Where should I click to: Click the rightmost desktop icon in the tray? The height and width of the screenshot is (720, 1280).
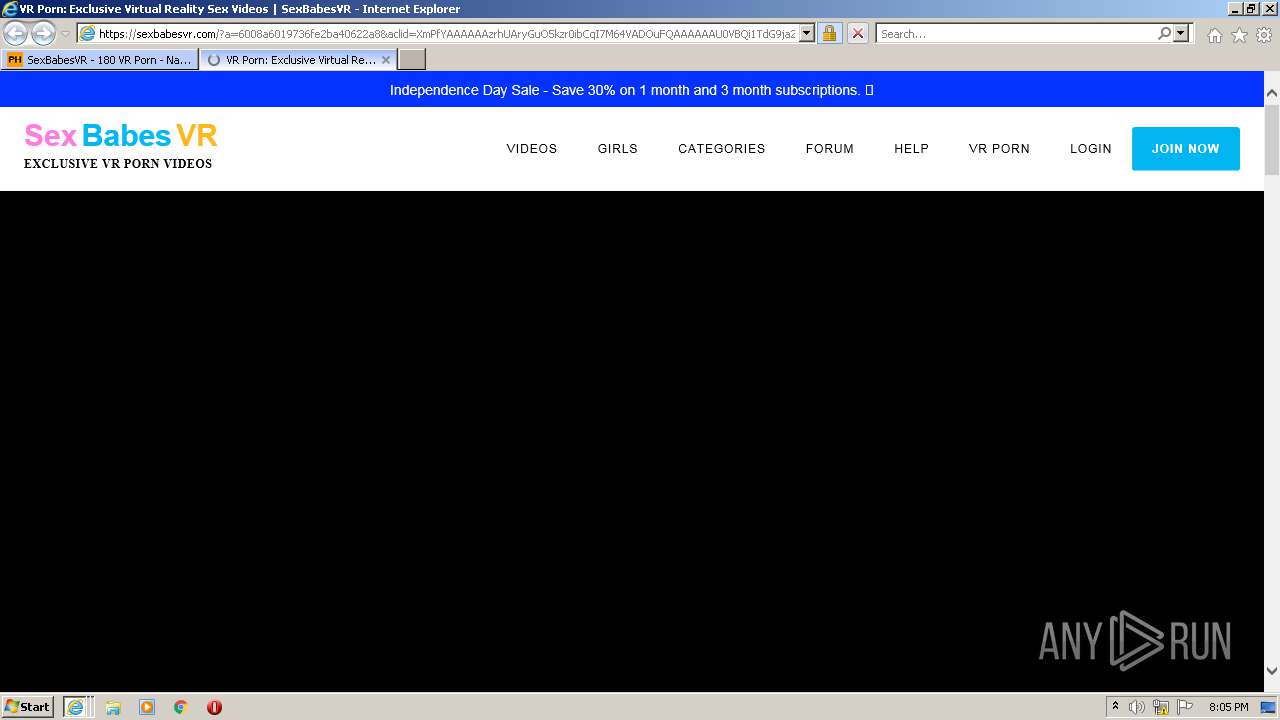[x=1268, y=707]
